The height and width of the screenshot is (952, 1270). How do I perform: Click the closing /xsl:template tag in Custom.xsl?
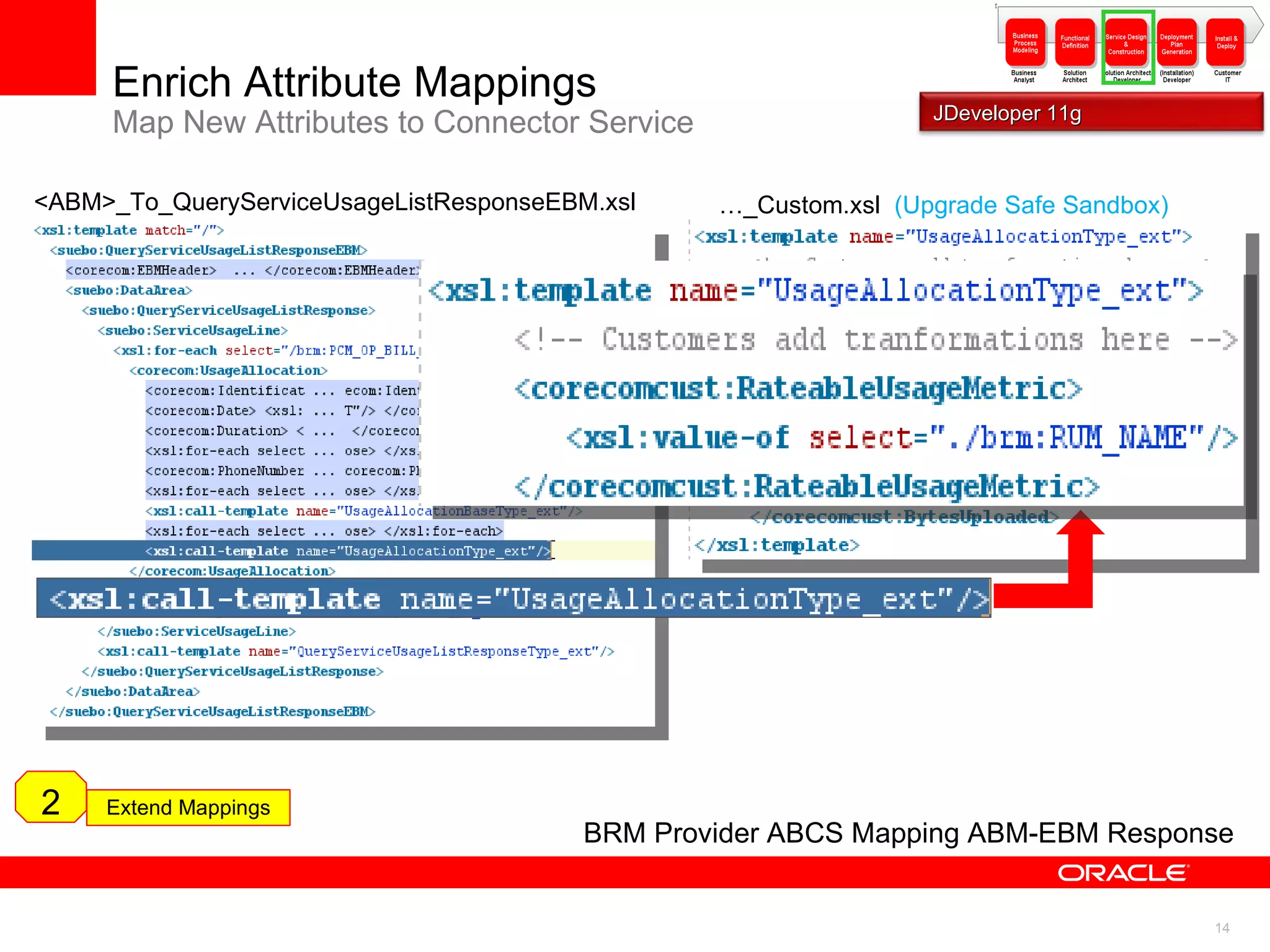click(x=777, y=545)
